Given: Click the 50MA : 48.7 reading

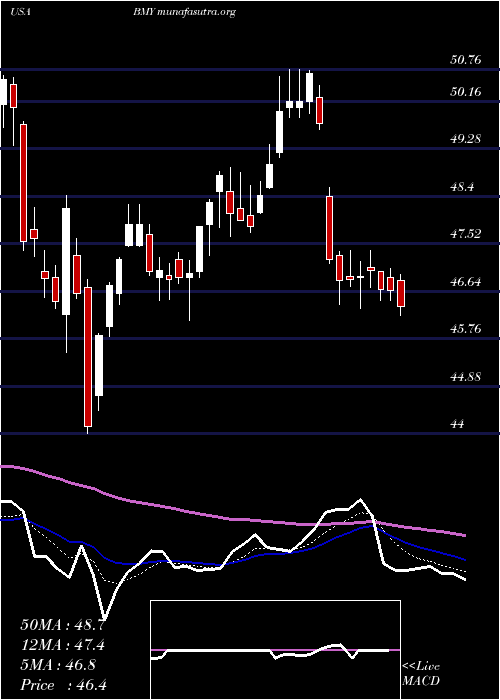Looking at the screenshot, I should pos(62,625).
